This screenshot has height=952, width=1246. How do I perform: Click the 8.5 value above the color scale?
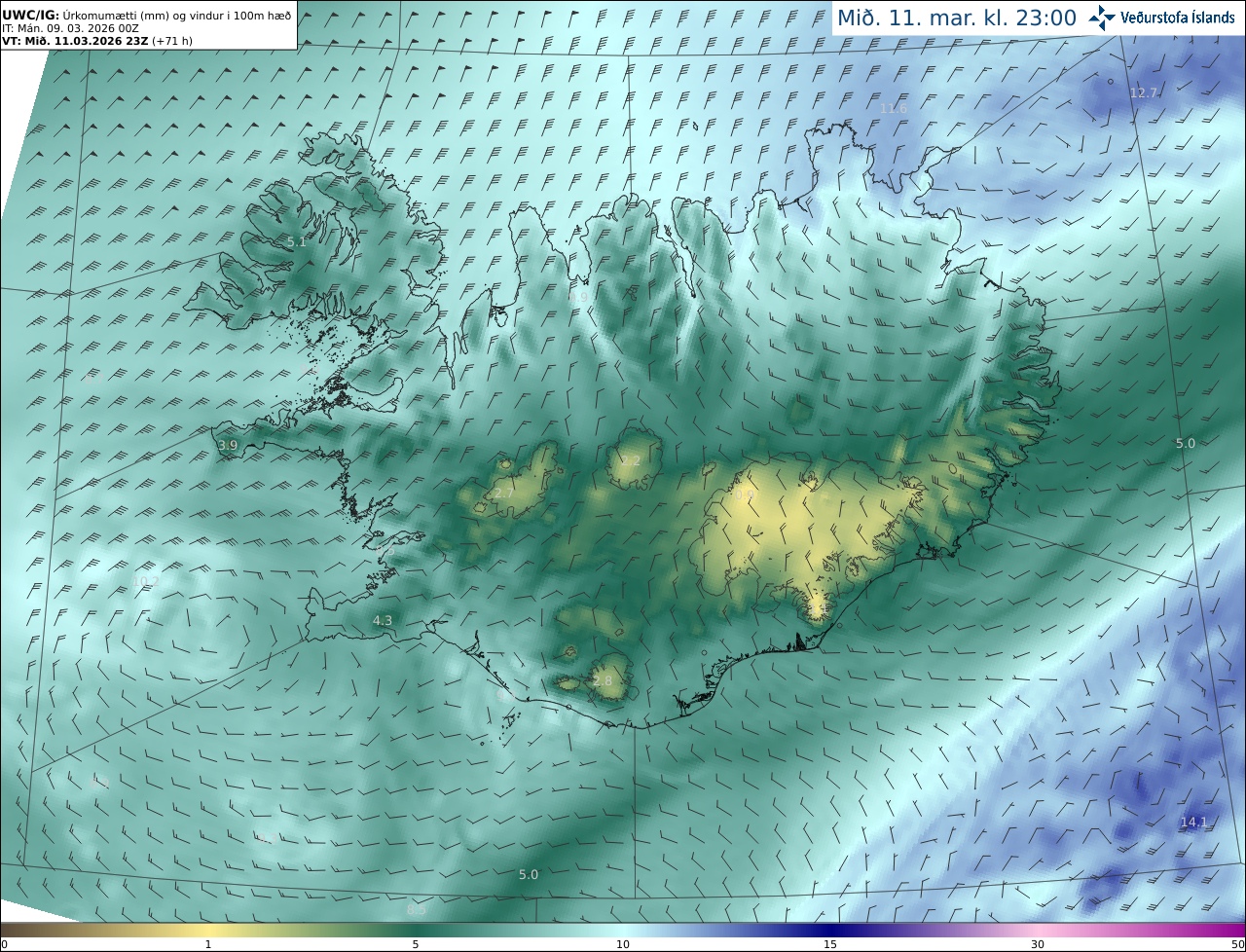(x=417, y=909)
